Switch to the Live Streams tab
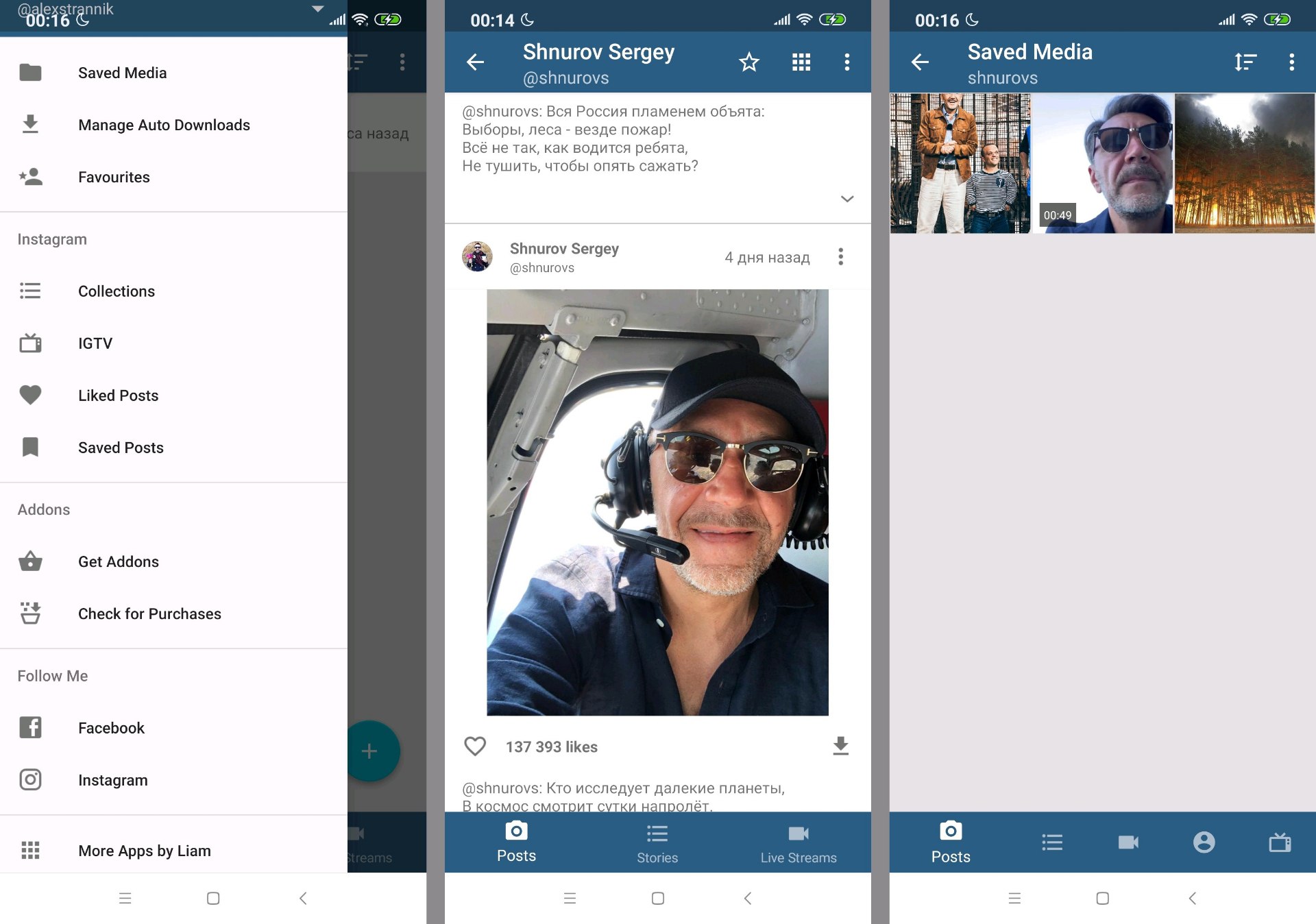This screenshot has width=1316, height=924. click(799, 842)
